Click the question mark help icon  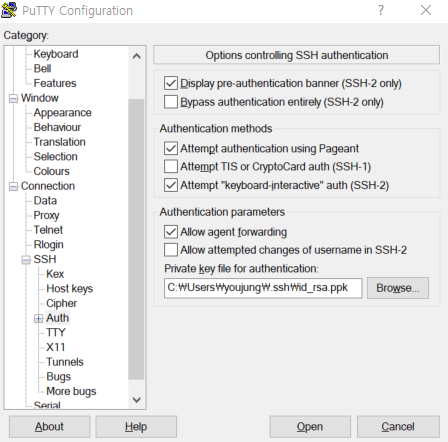point(381,10)
